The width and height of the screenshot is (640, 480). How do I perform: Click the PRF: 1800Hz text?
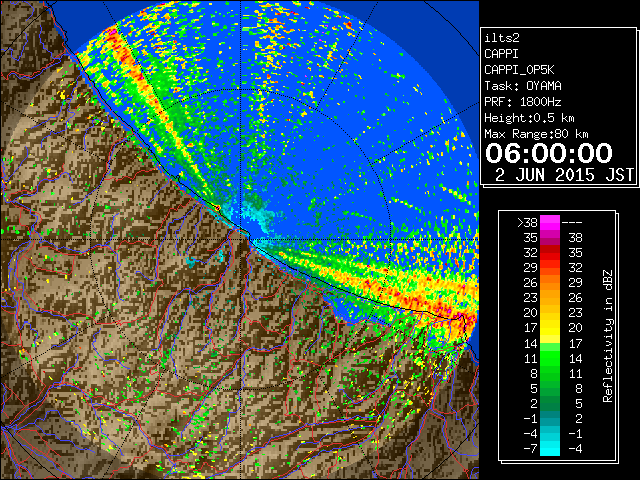point(523,102)
